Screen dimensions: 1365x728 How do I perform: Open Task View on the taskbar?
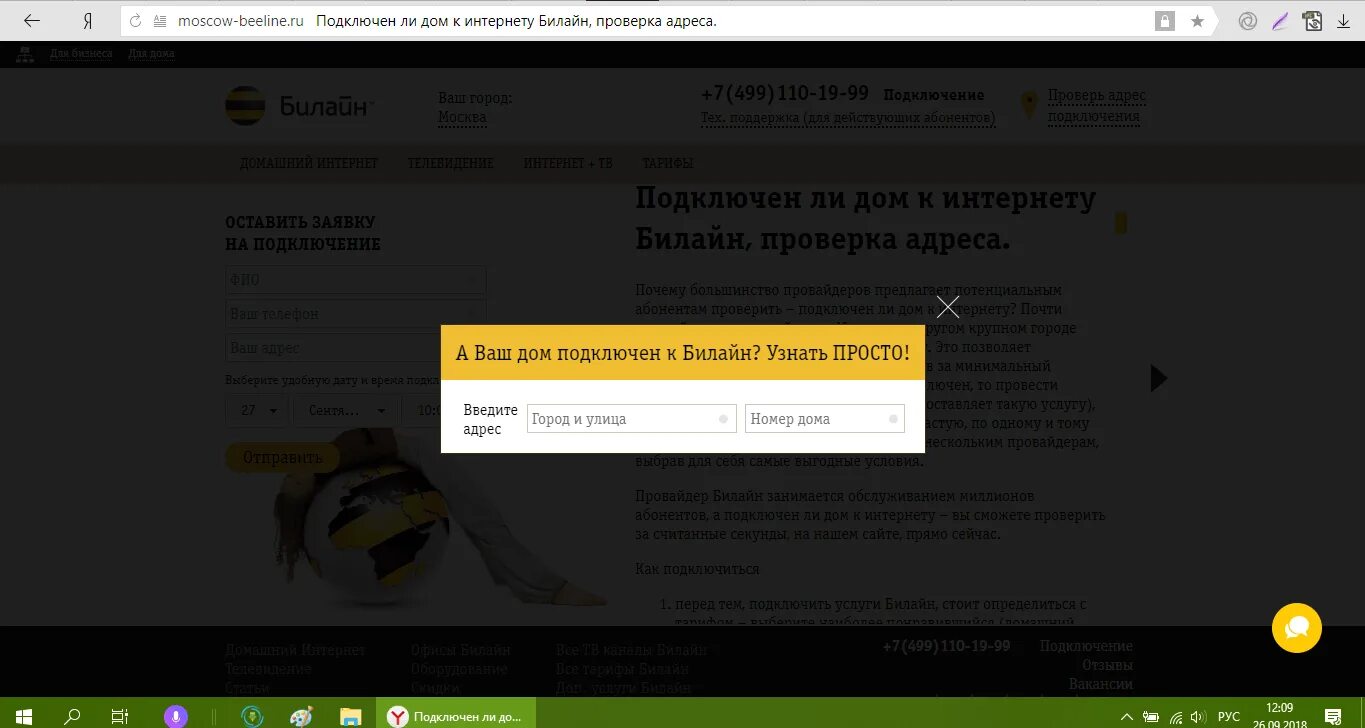coord(120,716)
